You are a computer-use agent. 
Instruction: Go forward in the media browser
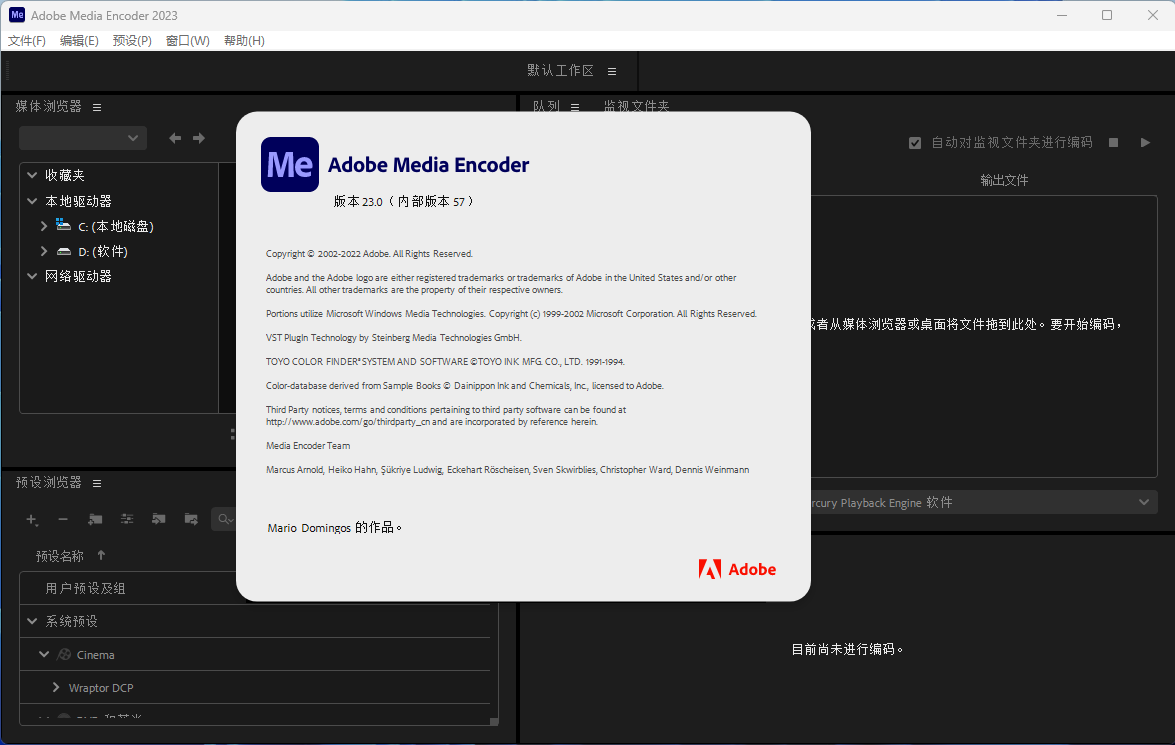coord(199,138)
